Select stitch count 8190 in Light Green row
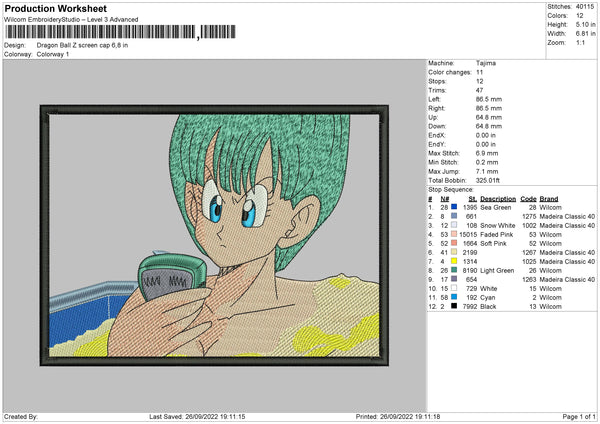Image resolution: width=600 pixels, height=424 pixels. pos(470,271)
